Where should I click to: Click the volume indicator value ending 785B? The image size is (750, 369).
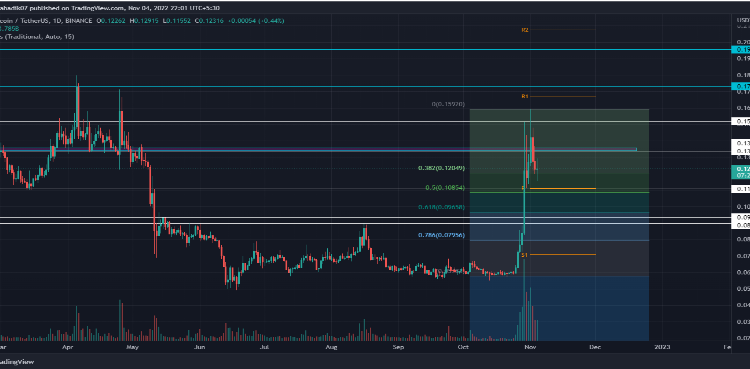(x=10, y=29)
